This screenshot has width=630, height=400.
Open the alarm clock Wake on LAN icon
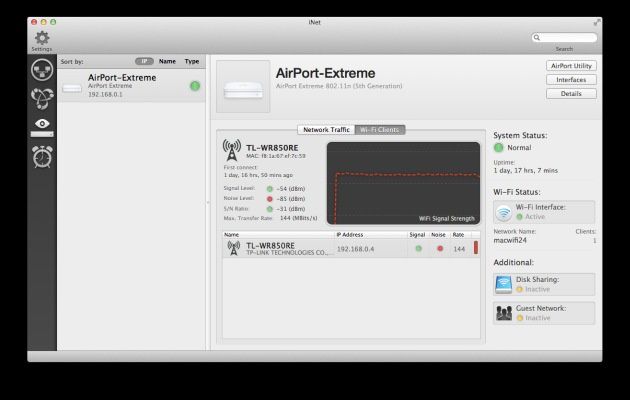42,157
